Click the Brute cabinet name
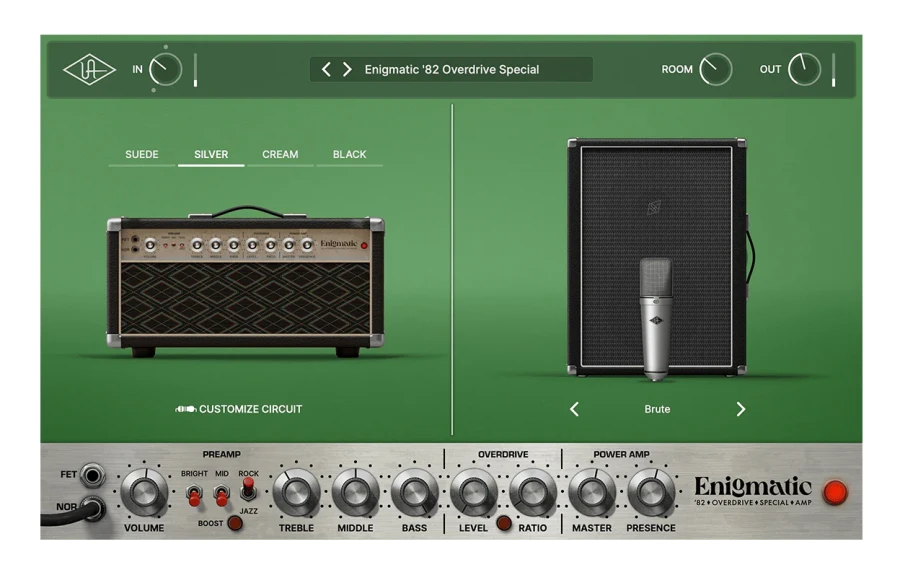This screenshot has height=570, width=900. [x=657, y=409]
